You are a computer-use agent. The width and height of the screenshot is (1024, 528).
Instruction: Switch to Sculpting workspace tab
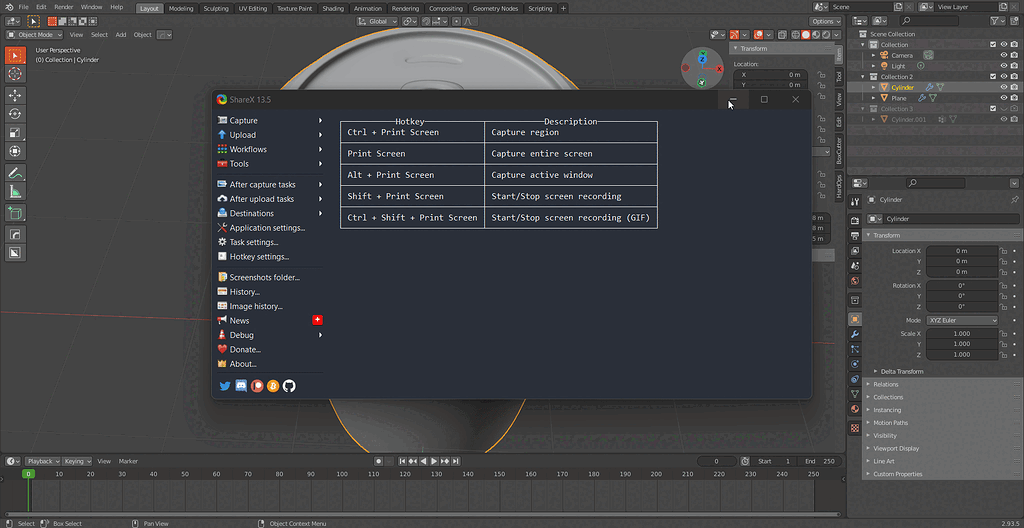[216, 8]
